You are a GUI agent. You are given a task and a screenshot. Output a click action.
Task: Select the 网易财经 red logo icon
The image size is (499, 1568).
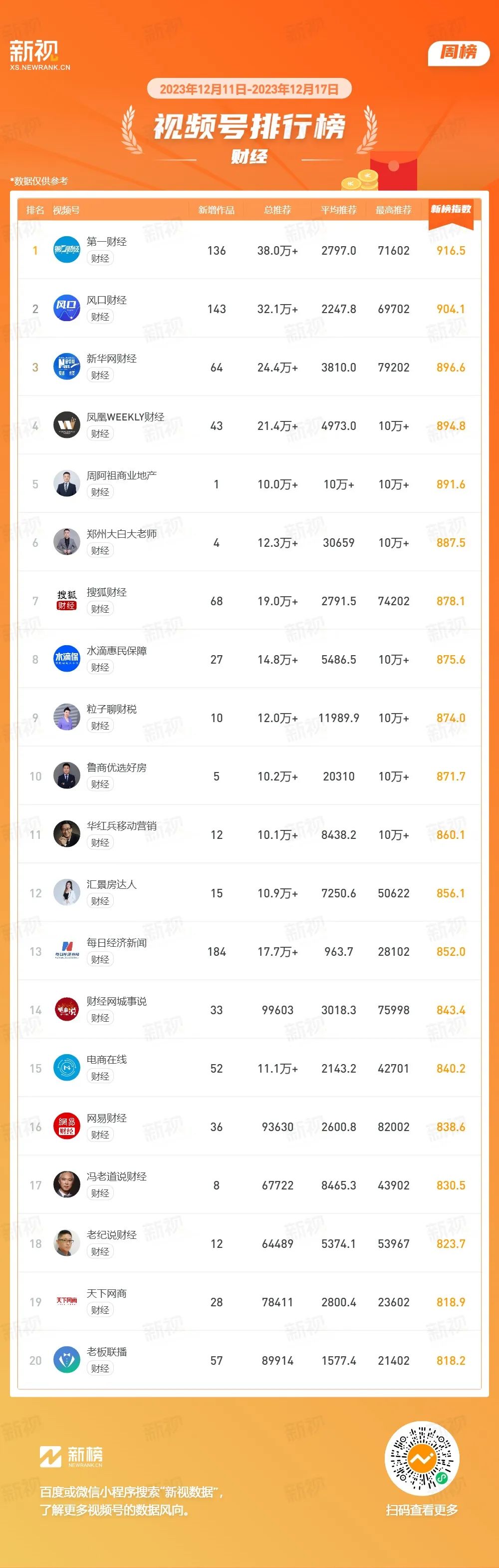click(x=67, y=1126)
